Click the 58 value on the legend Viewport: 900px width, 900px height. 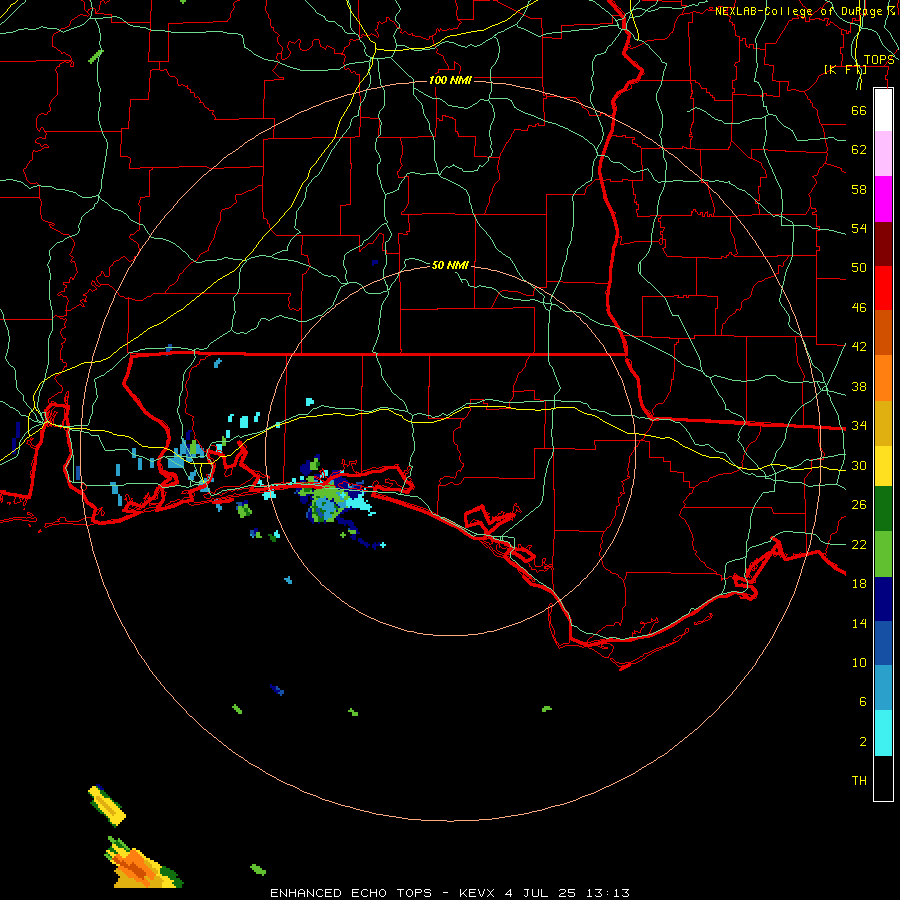coord(859,189)
